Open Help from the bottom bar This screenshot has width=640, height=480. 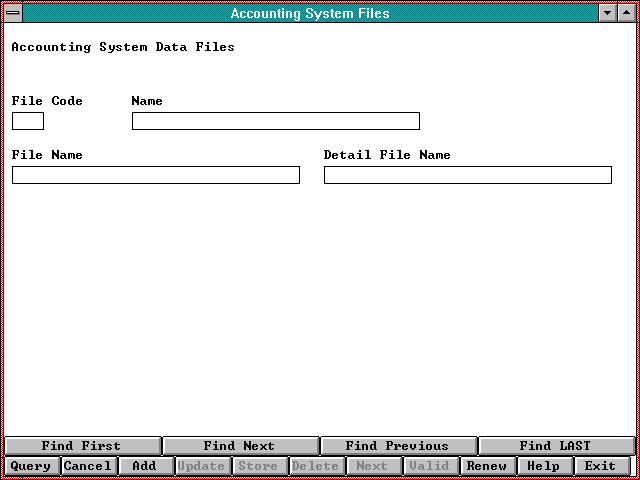544,466
